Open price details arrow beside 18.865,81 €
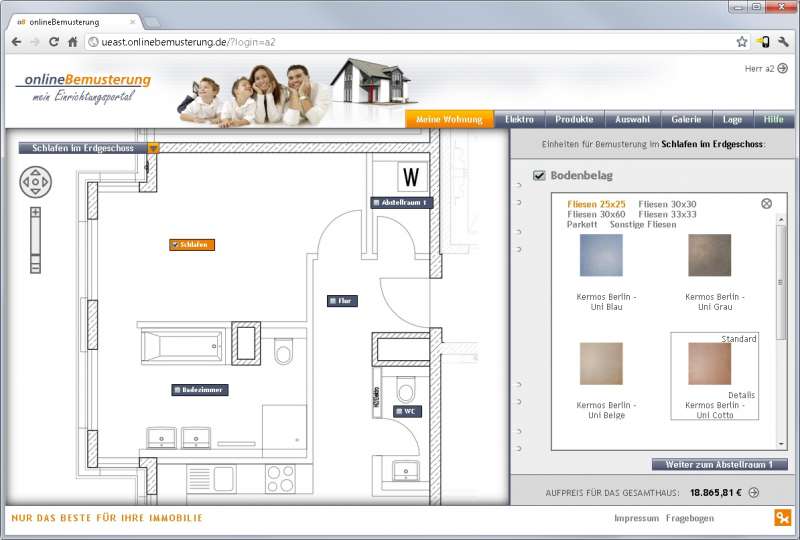800x540 pixels. click(x=754, y=493)
